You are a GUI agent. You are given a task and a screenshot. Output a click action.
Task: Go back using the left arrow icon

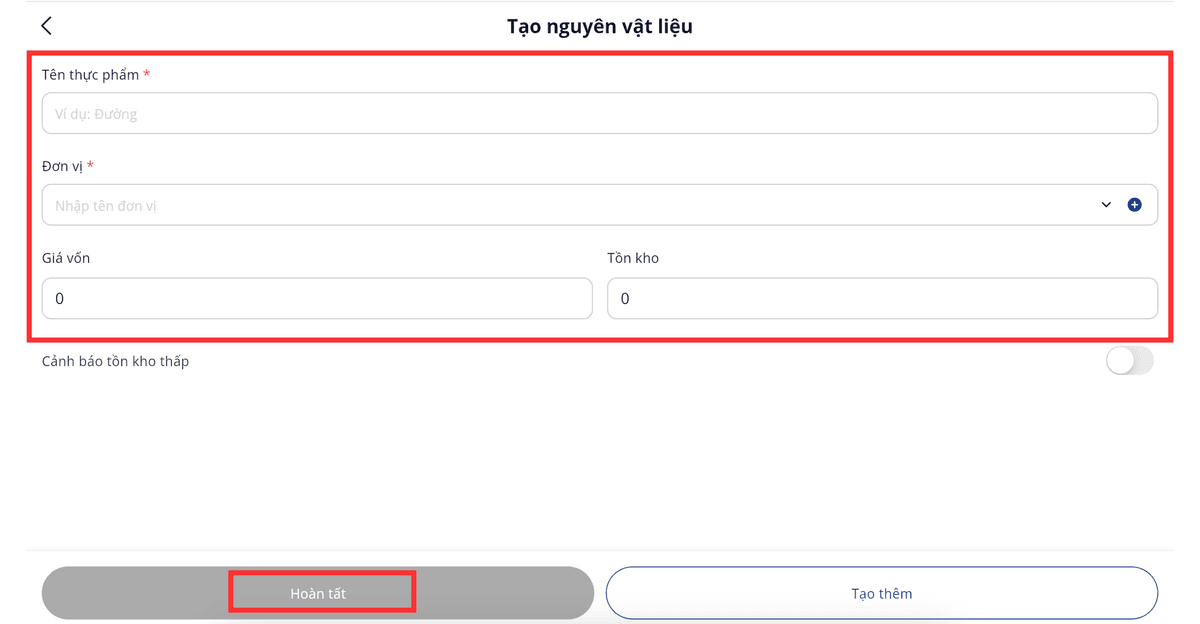pyautogui.click(x=46, y=26)
